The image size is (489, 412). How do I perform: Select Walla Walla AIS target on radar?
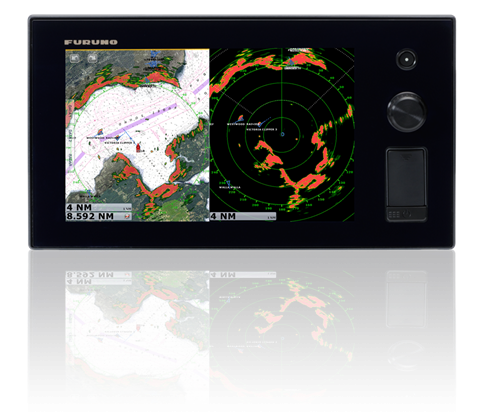tap(228, 183)
